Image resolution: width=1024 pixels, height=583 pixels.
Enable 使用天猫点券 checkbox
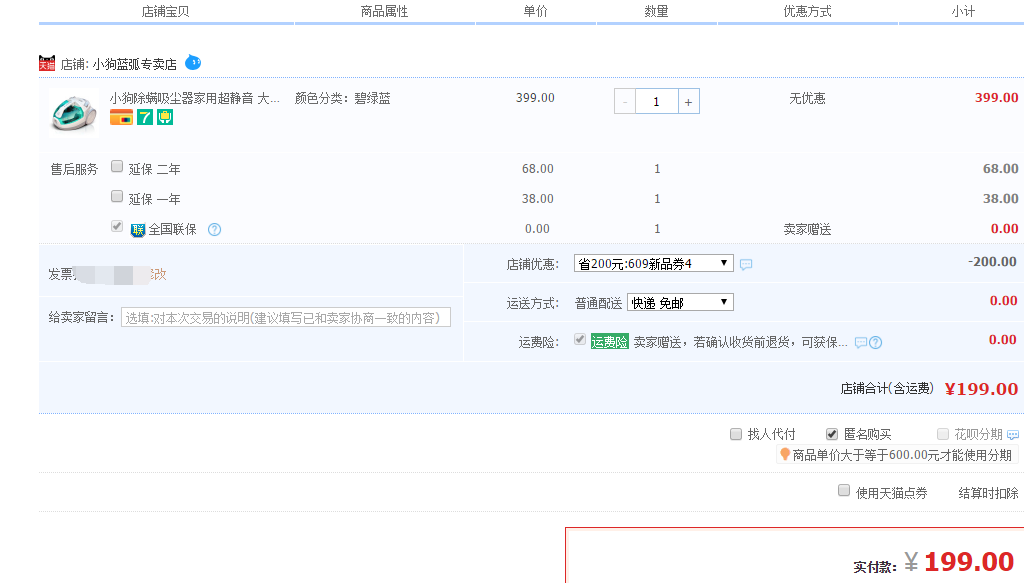(844, 490)
